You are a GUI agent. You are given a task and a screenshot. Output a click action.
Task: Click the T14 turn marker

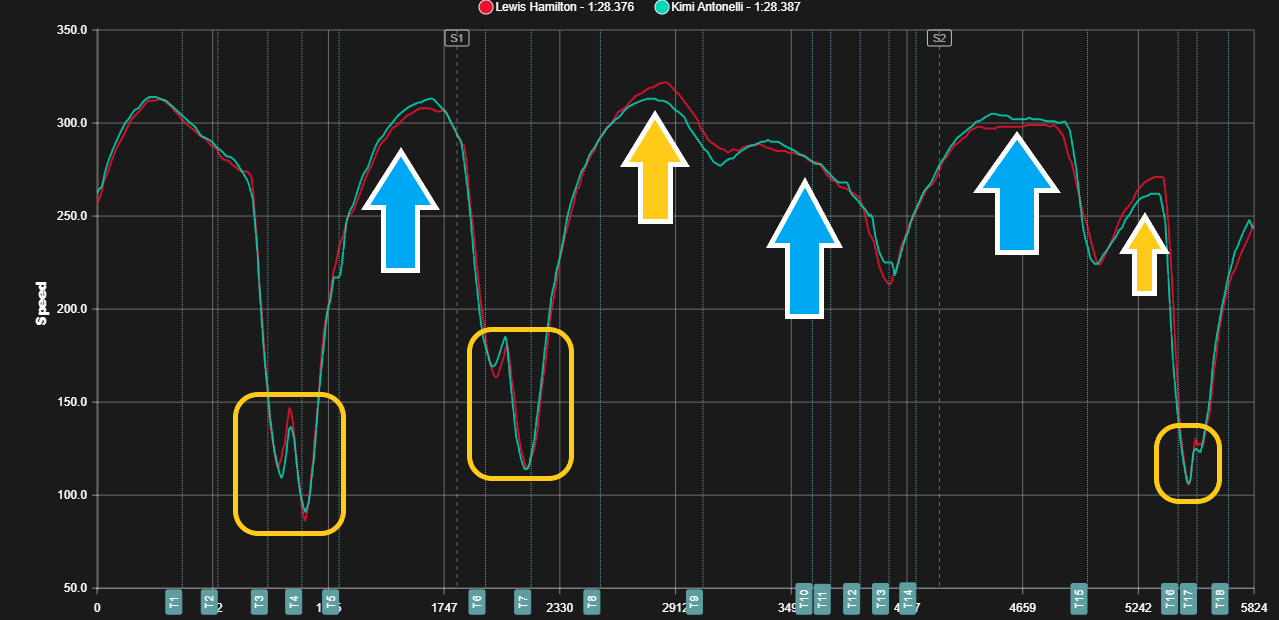tap(908, 598)
